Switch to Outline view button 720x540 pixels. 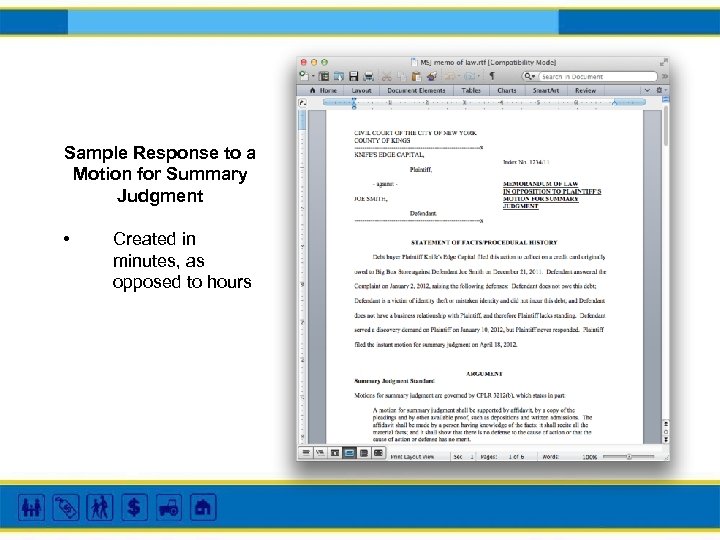pyautogui.click(x=320, y=453)
